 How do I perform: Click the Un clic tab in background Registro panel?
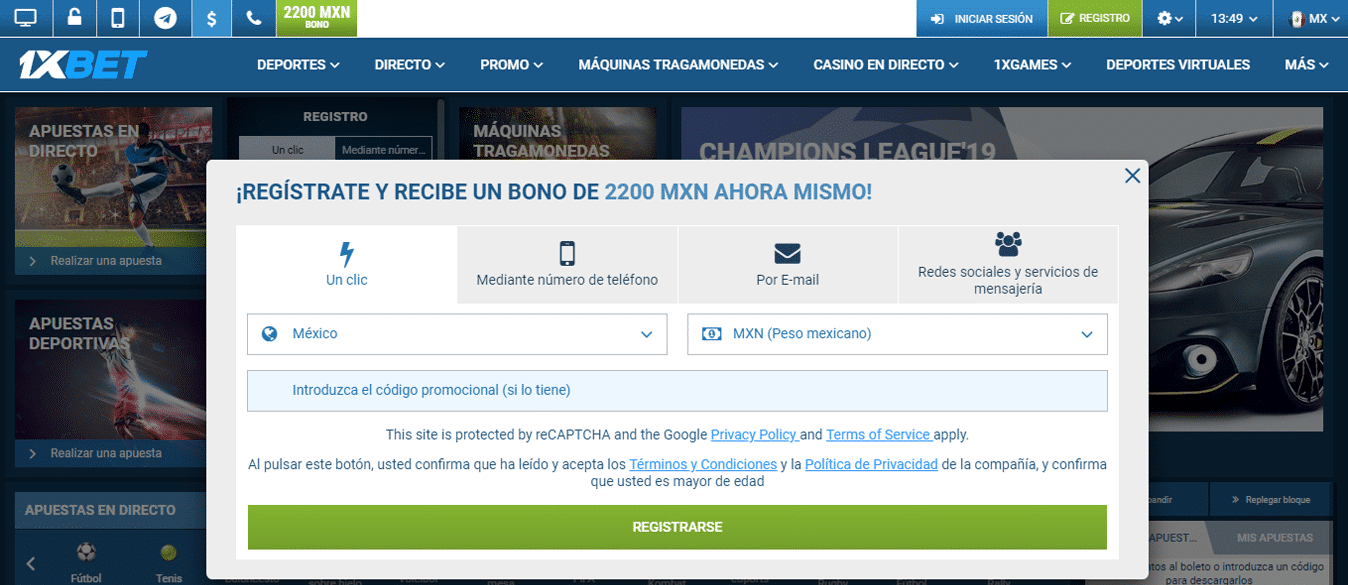[287, 150]
